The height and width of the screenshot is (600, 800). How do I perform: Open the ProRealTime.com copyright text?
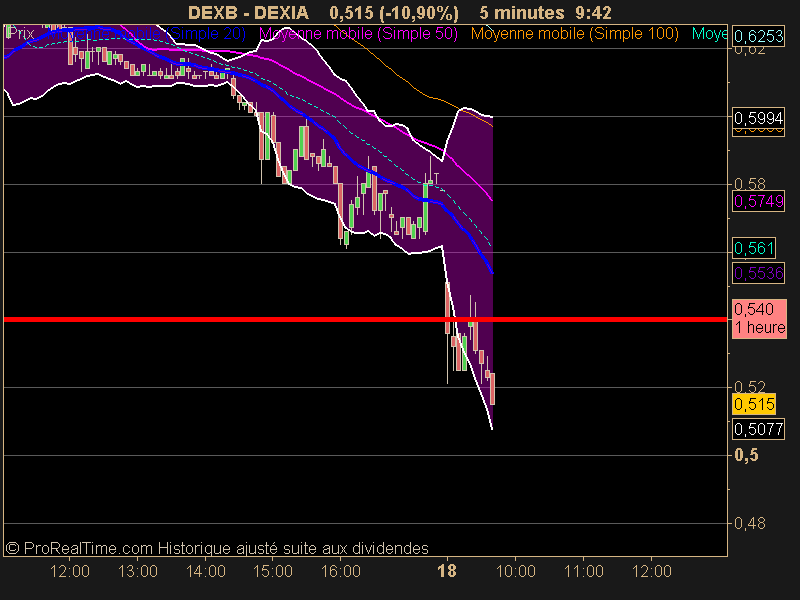click(x=217, y=548)
